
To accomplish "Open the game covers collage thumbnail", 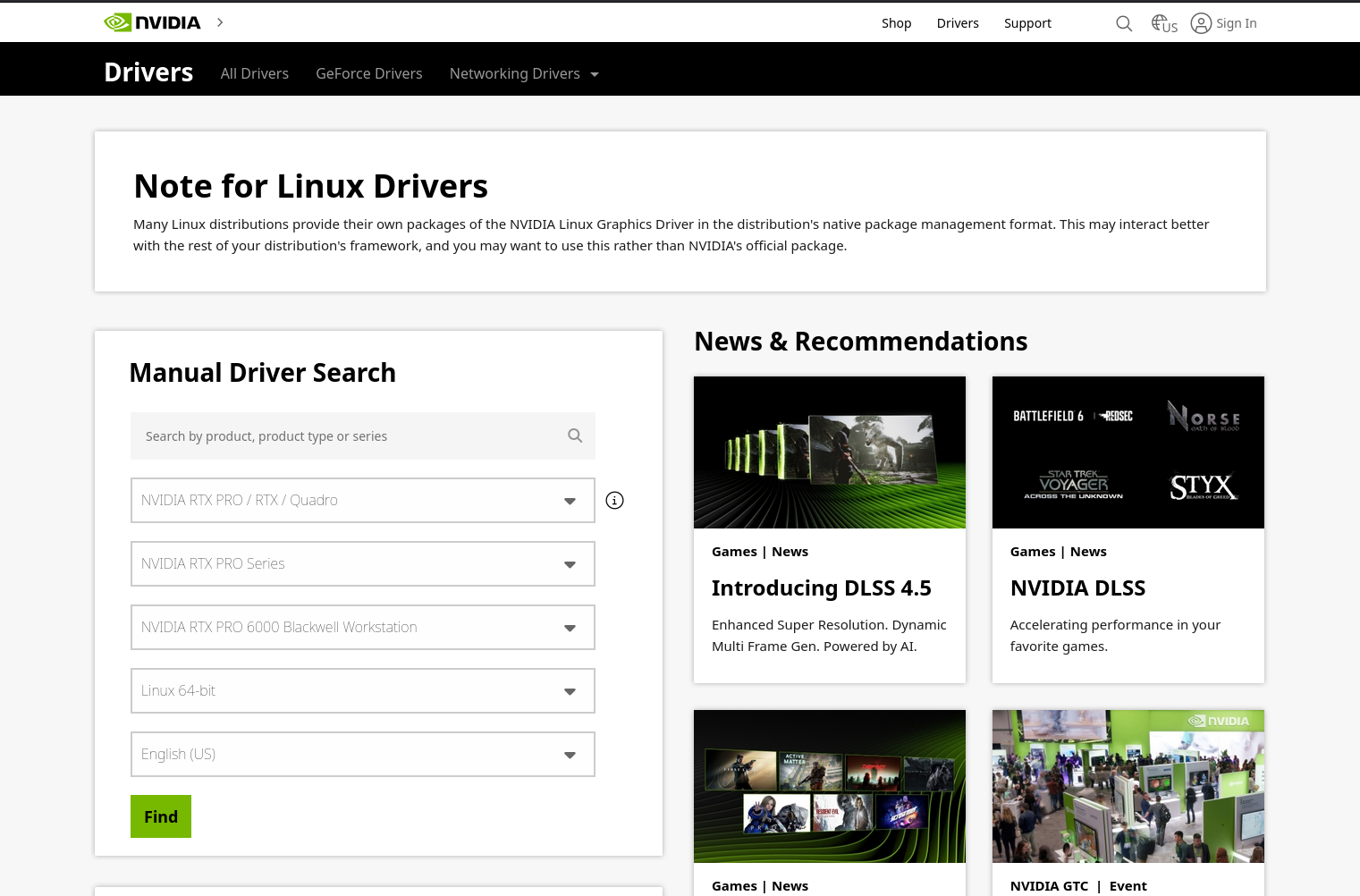I will click(830, 786).
